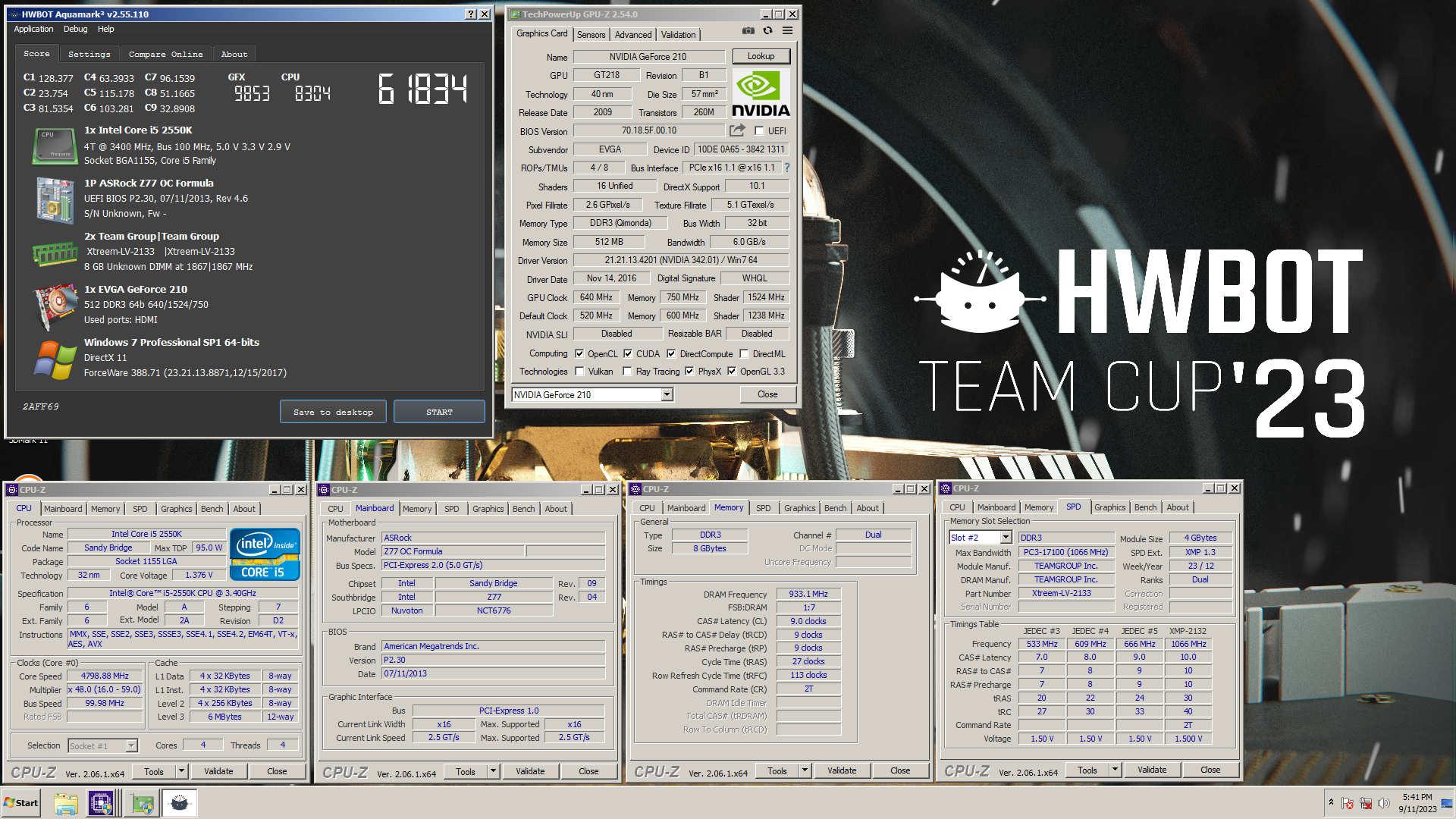Viewport: 1456px width, 819px height.
Task: Click the volume speaker tray icon
Action: click(1384, 803)
